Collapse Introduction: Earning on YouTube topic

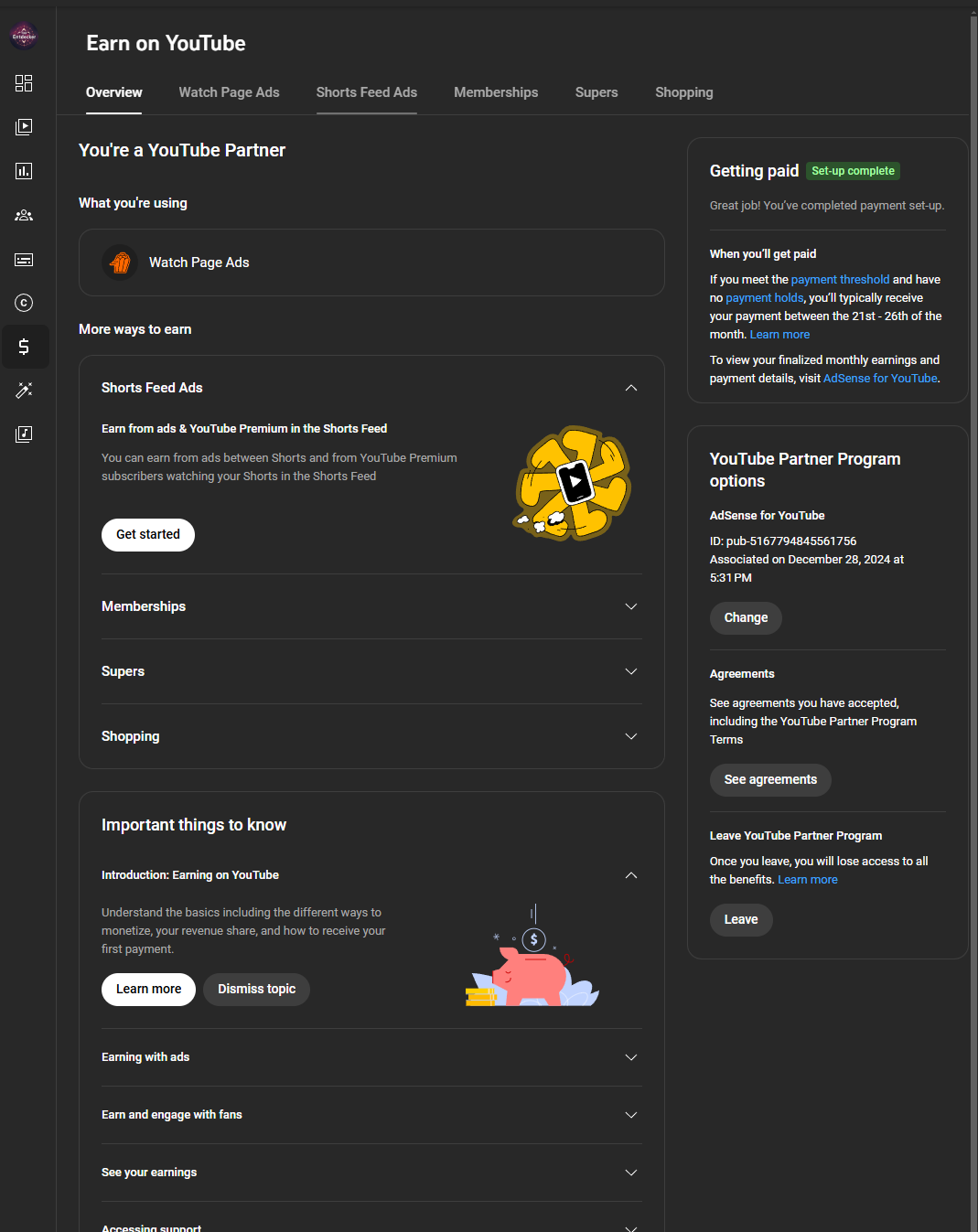click(630, 875)
